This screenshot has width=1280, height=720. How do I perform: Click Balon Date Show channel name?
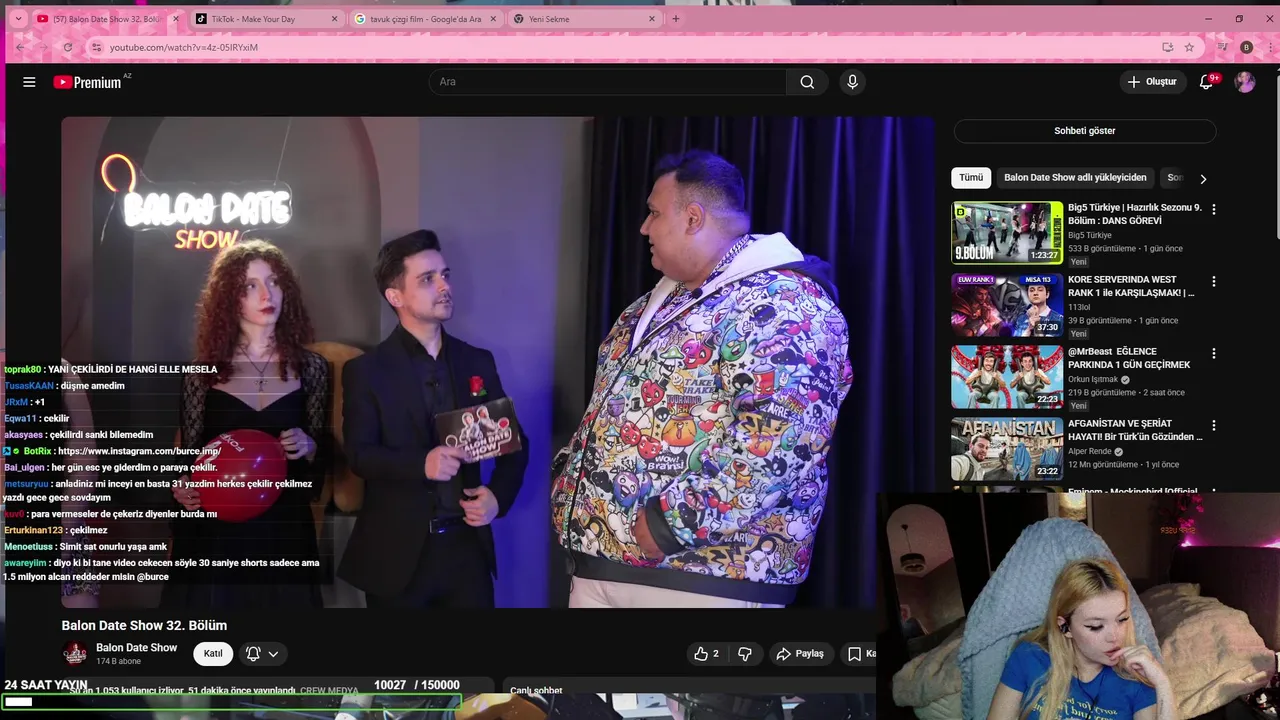(x=136, y=648)
